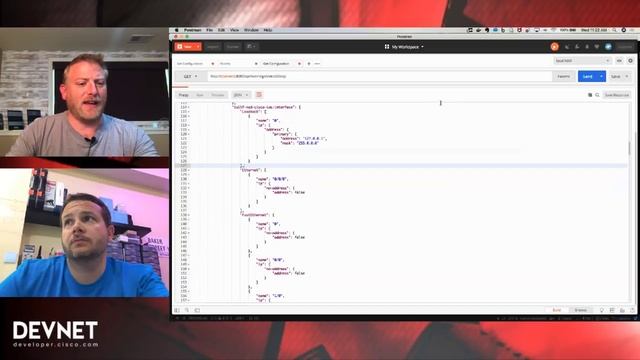Click the heart icon in Postman header

pyautogui.click(x=597, y=47)
